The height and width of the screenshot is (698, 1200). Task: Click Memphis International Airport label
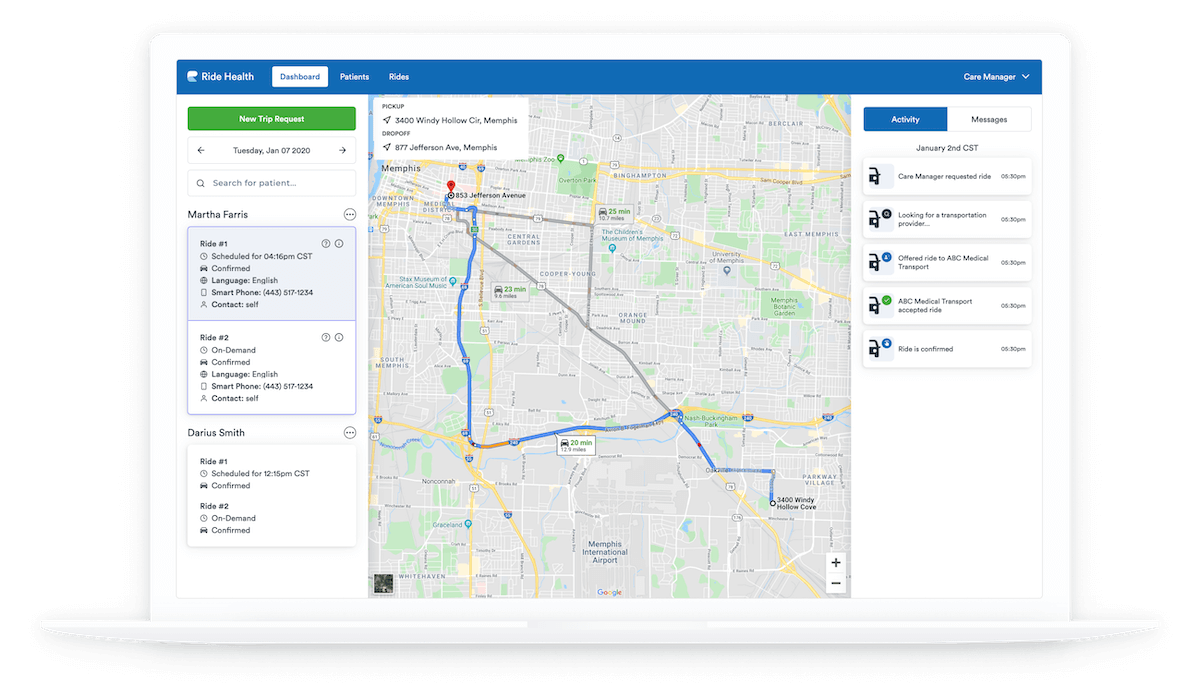tap(605, 553)
